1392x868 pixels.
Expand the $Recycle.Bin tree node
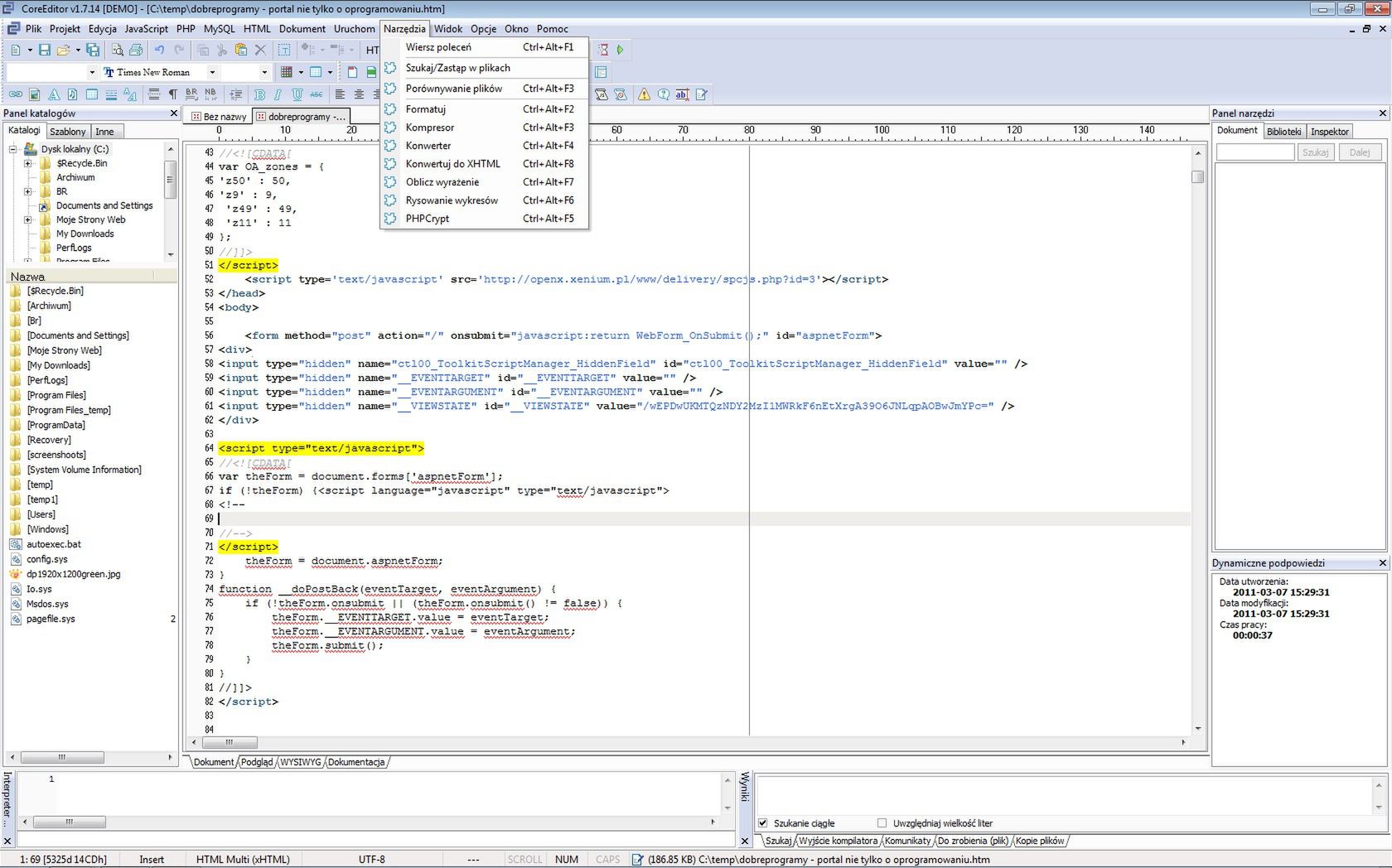point(27,164)
